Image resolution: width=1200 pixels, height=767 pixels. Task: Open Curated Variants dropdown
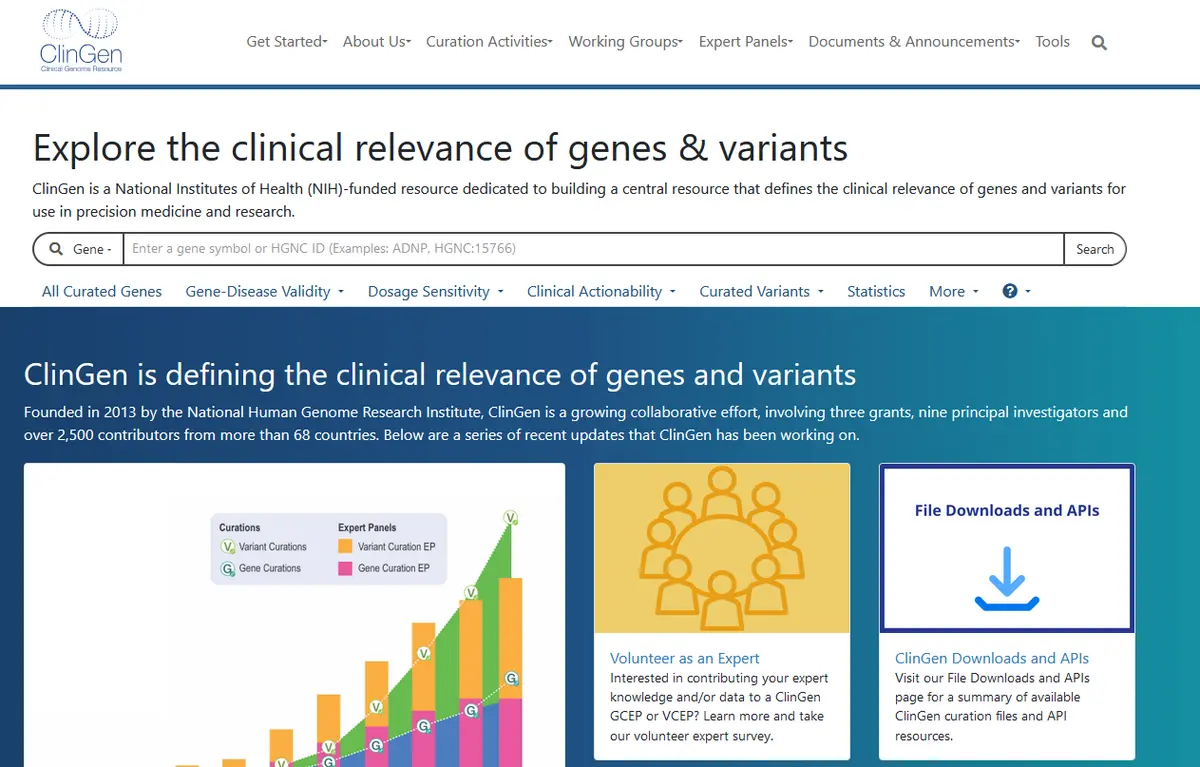[x=762, y=291]
